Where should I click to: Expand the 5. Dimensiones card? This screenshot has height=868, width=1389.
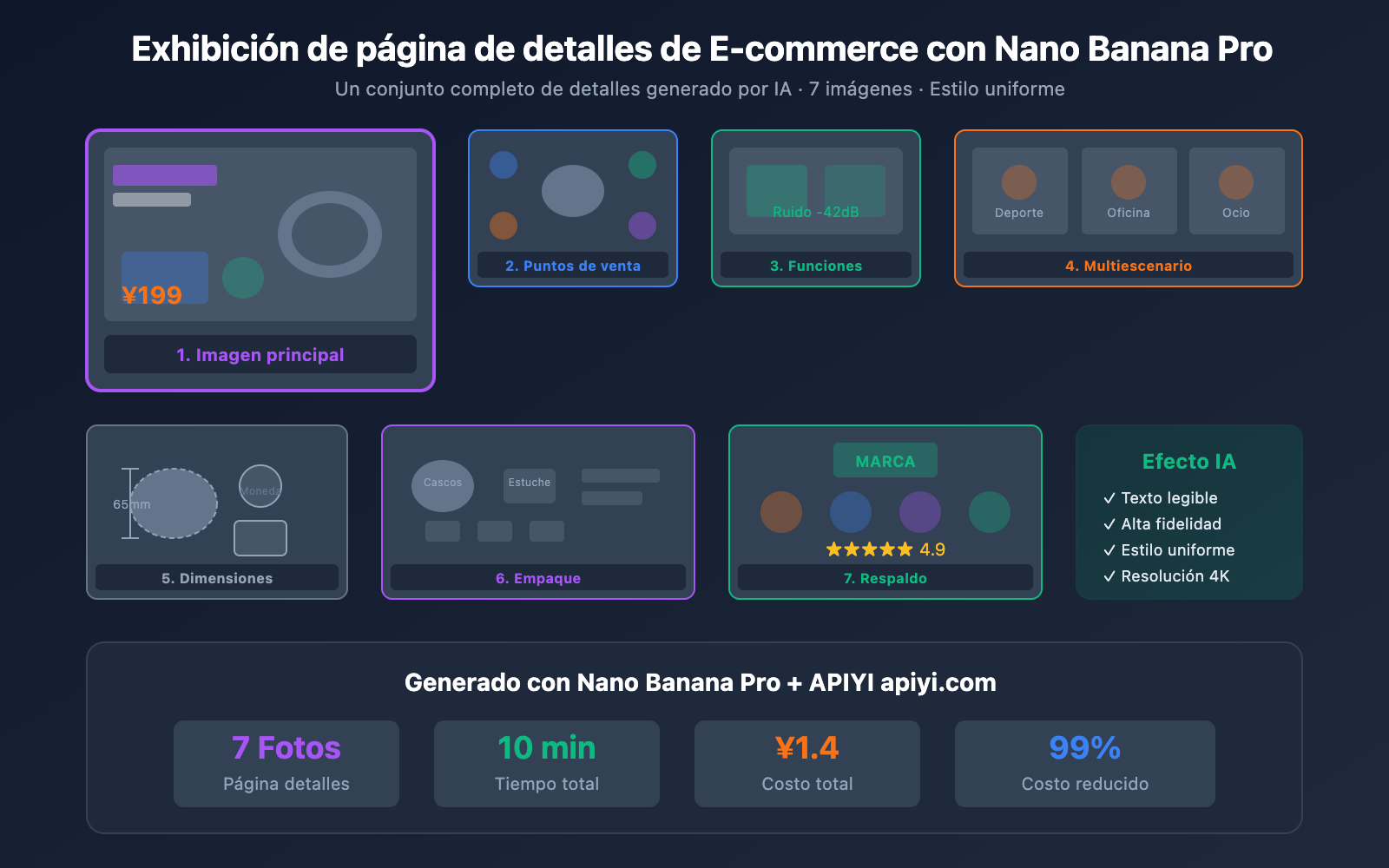(216, 577)
